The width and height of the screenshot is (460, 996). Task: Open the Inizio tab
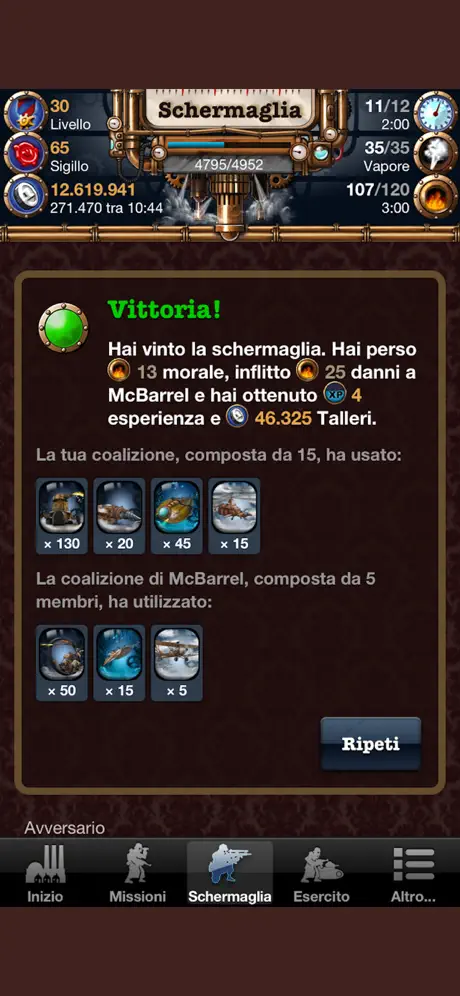[x=45, y=873]
